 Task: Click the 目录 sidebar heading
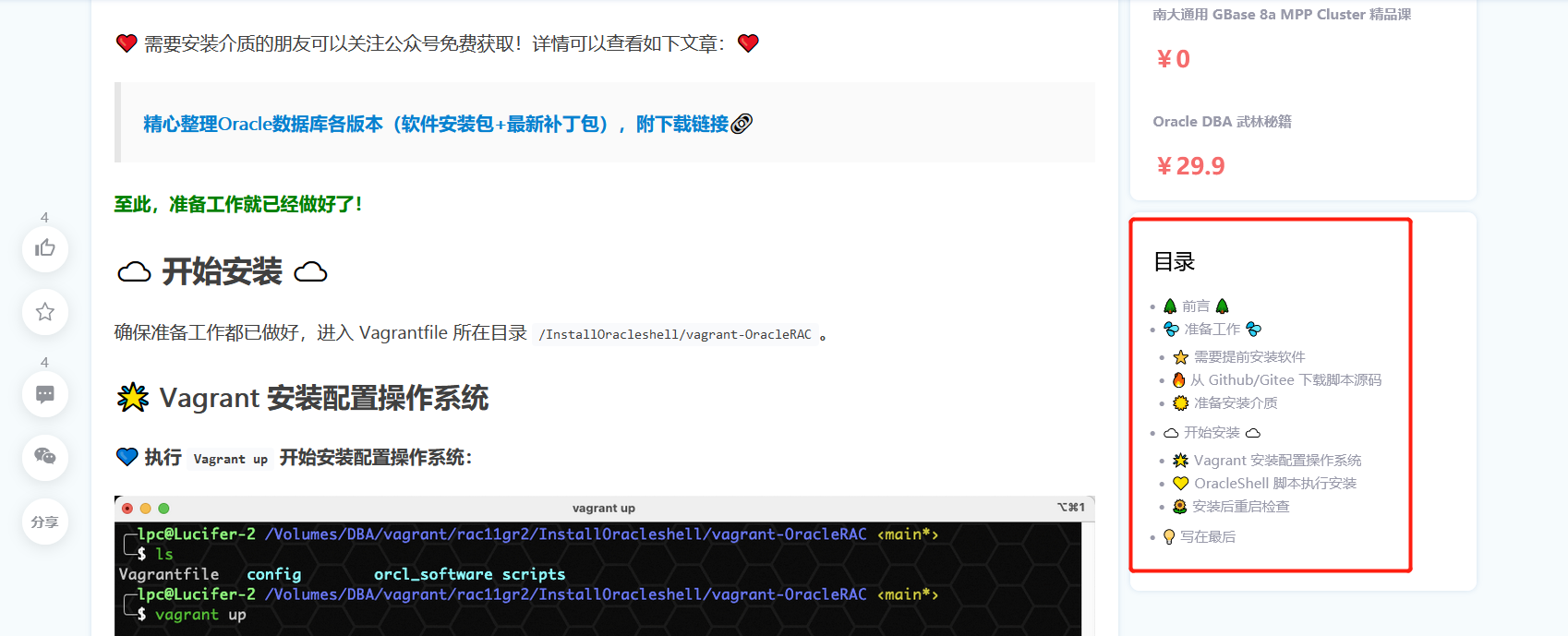pyautogui.click(x=1174, y=262)
